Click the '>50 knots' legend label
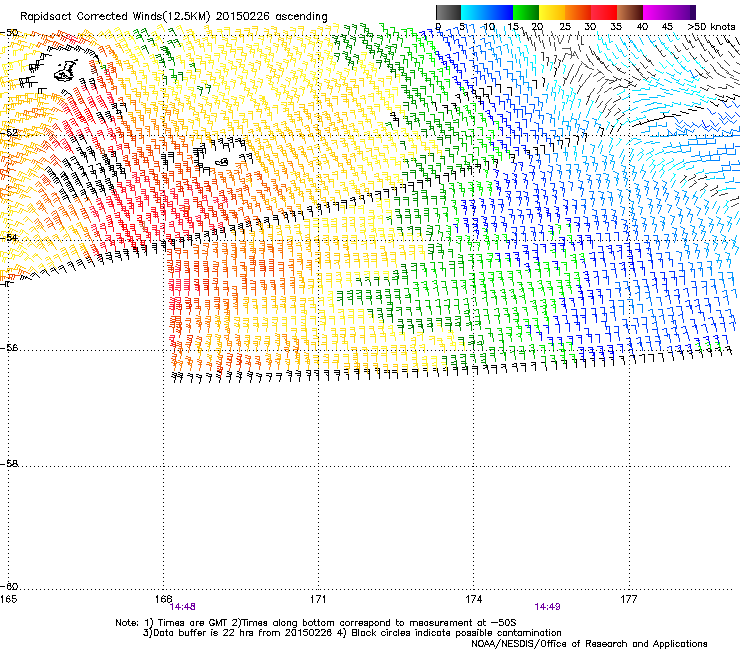The width and height of the screenshot is (740, 650). [x=711, y=27]
